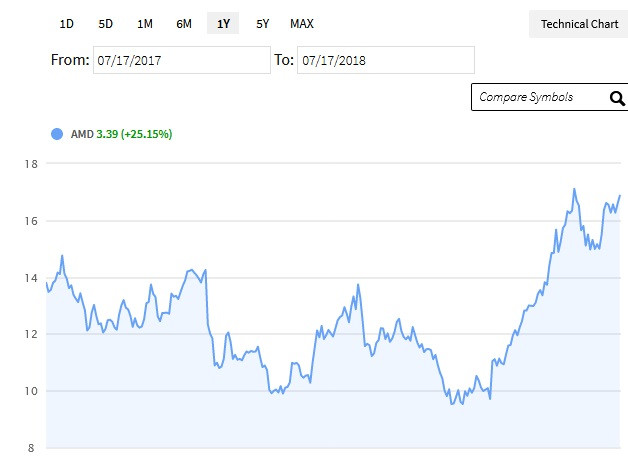This screenshot has width=628, height=458.
Task: Choose the 1M time period
Action: 145,24
